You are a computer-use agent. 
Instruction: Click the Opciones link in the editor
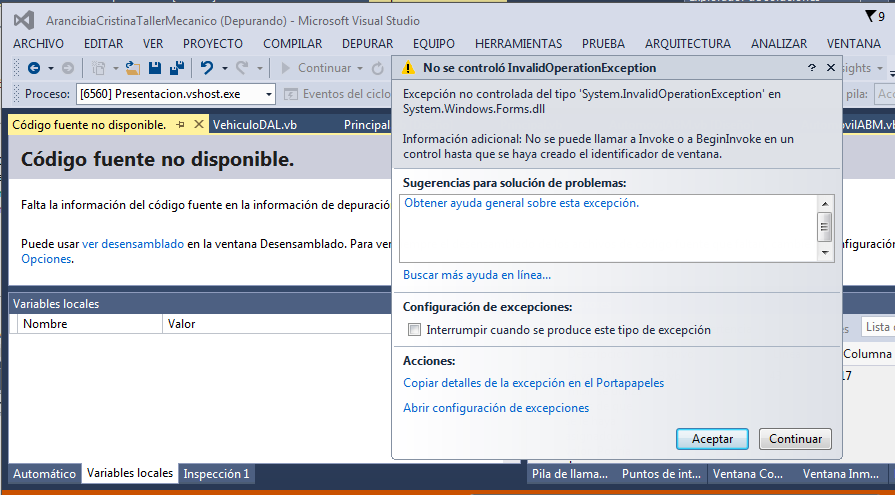coord(46,259)
